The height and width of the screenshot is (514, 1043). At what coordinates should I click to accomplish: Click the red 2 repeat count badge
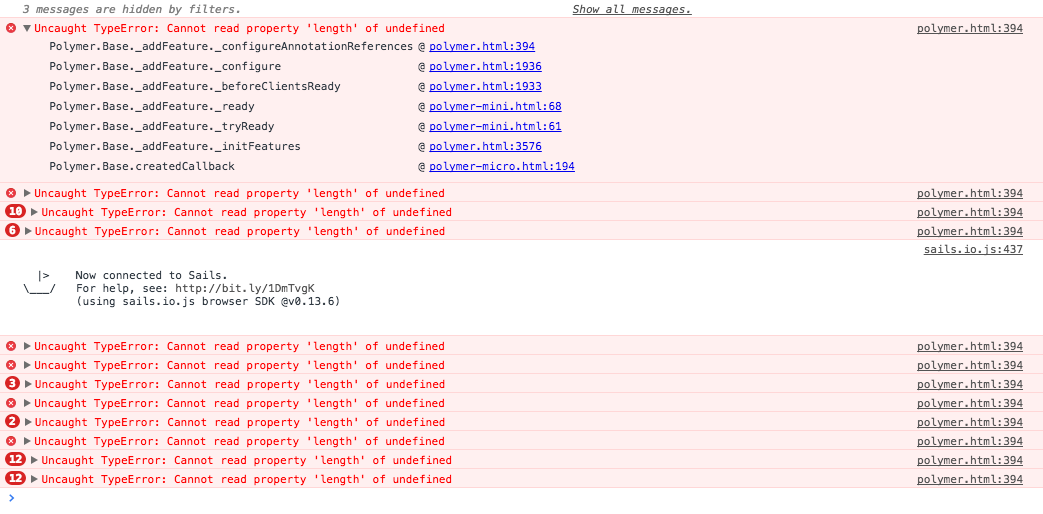tap(12, 422)
